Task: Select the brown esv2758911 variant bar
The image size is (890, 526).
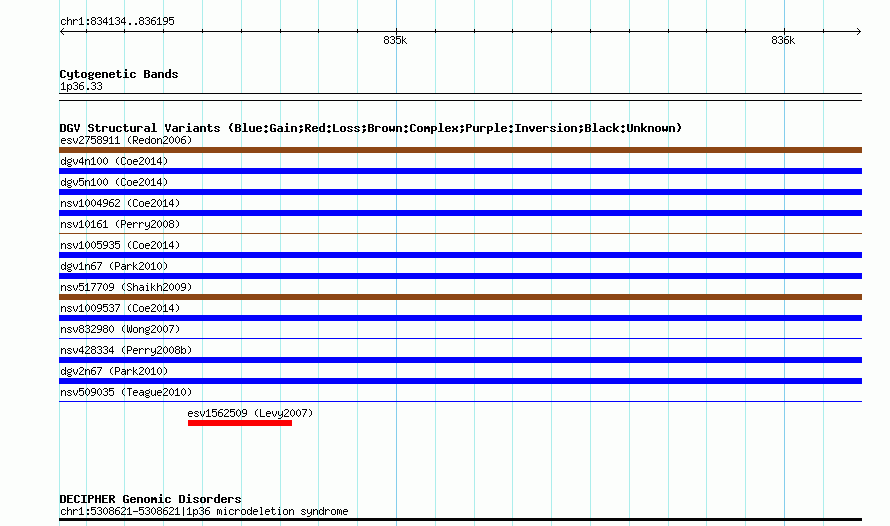Action: tap(460, 150)
